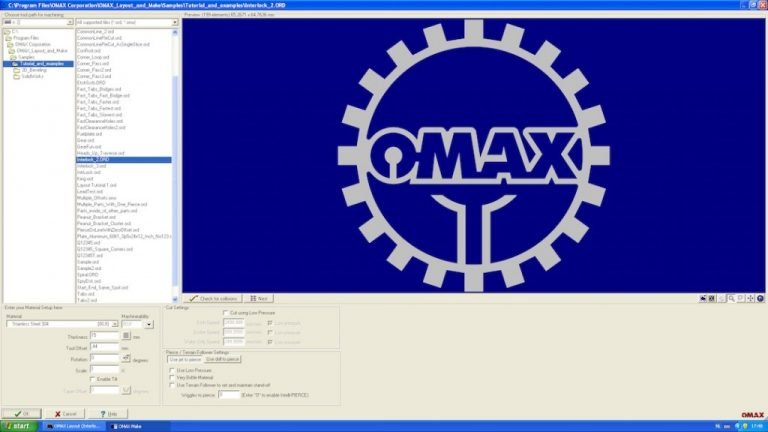Click the four-way arrows pan icon below the preview
768x432 pixels.
tap(750, 298)
